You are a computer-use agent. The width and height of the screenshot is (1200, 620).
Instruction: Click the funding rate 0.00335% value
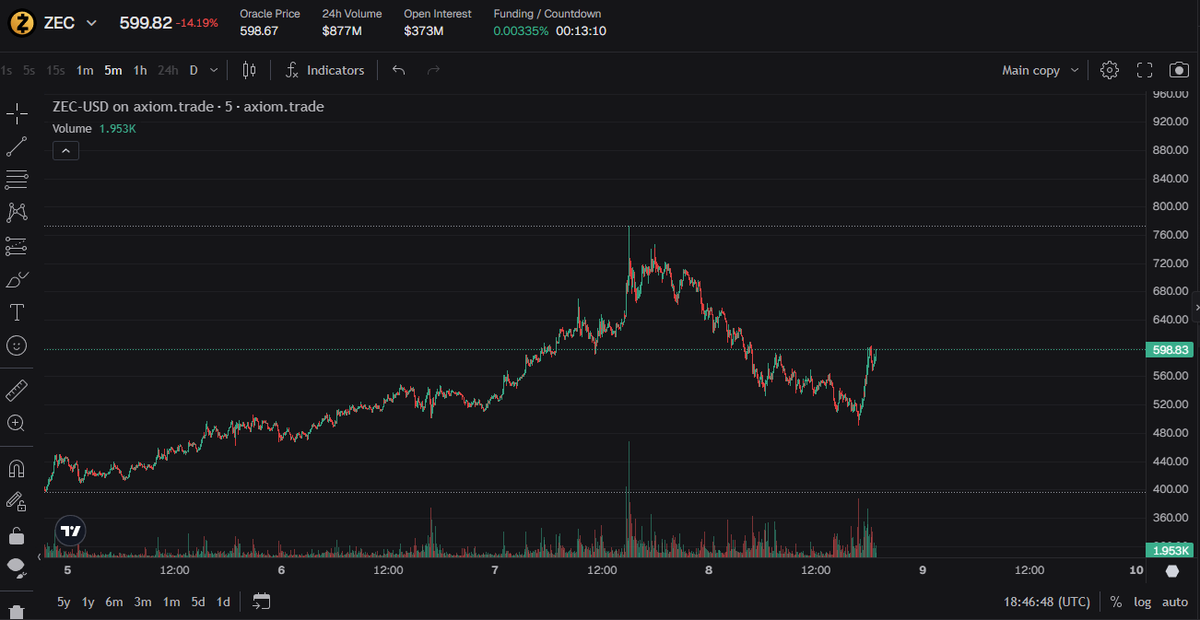coord(520,31)
